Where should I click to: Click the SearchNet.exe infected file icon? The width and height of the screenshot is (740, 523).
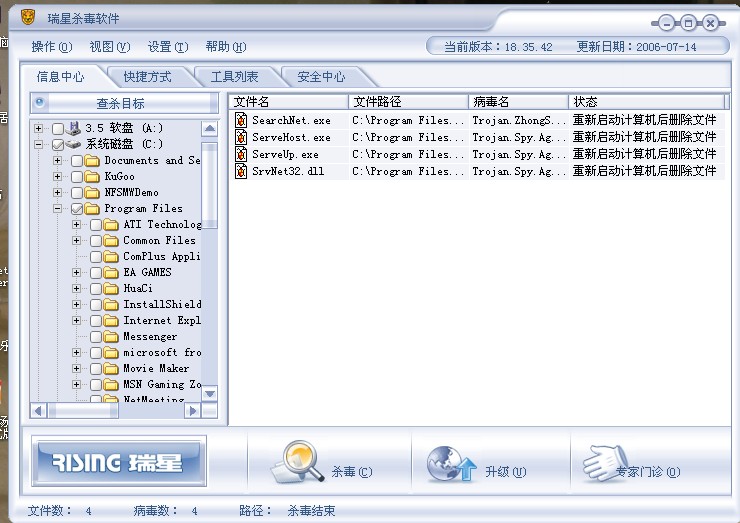[x=241, y=120]
